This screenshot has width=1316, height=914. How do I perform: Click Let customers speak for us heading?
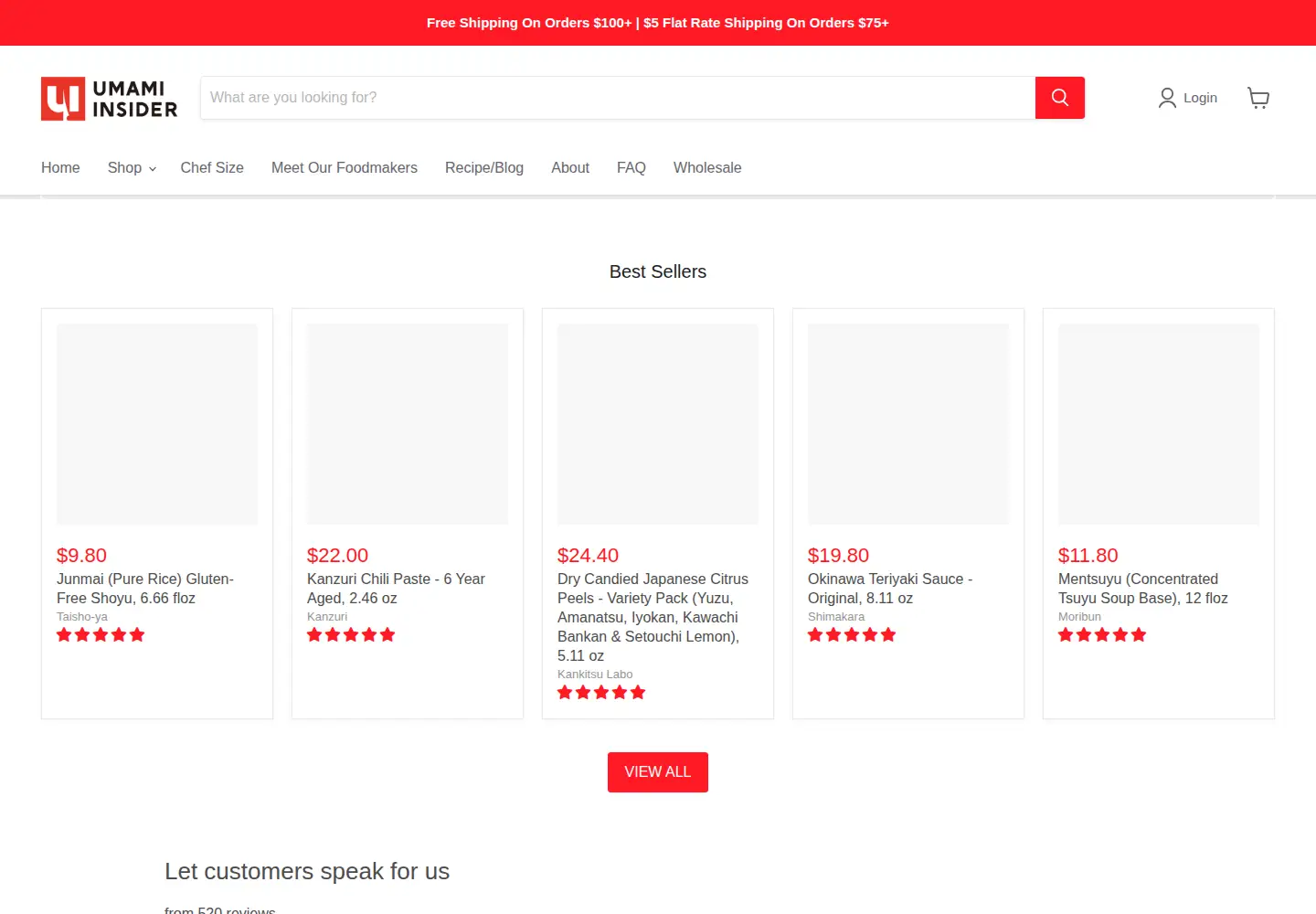(307, 871)
